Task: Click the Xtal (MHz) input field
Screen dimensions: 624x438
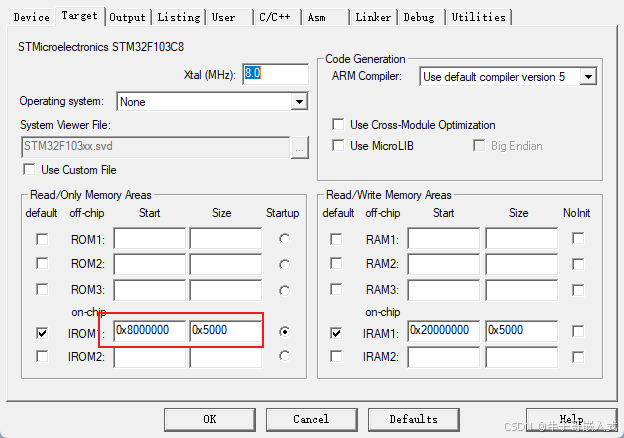Action: [x=275, y=74]
